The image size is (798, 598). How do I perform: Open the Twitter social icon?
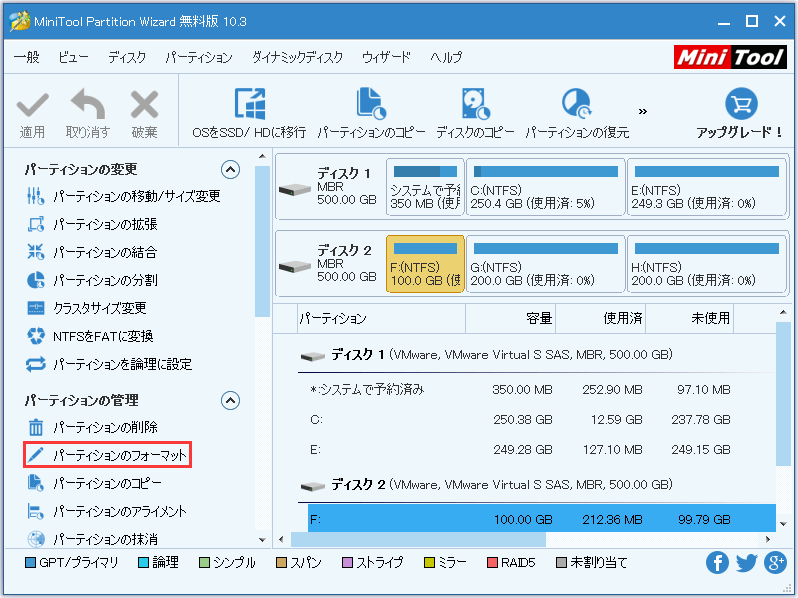(746, 563)
